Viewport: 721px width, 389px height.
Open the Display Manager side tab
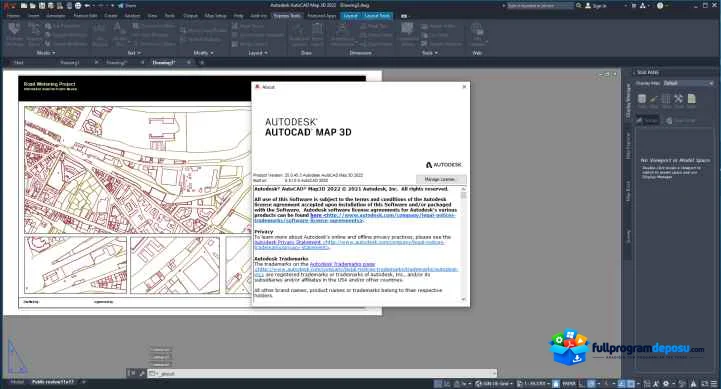coord(628,102)
